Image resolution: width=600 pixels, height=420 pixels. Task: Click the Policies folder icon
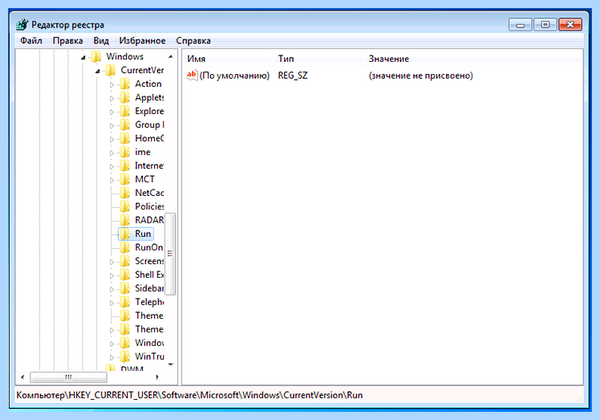coord(125,207)
